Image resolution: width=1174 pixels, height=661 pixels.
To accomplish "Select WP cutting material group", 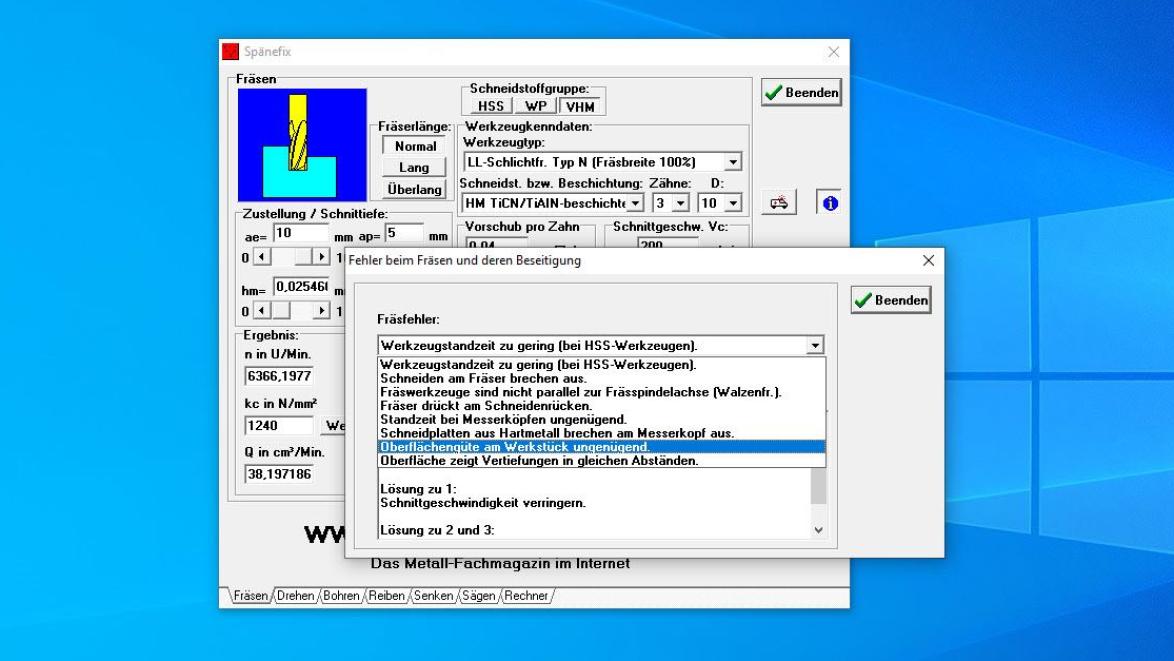I will (x=536, y=106).
